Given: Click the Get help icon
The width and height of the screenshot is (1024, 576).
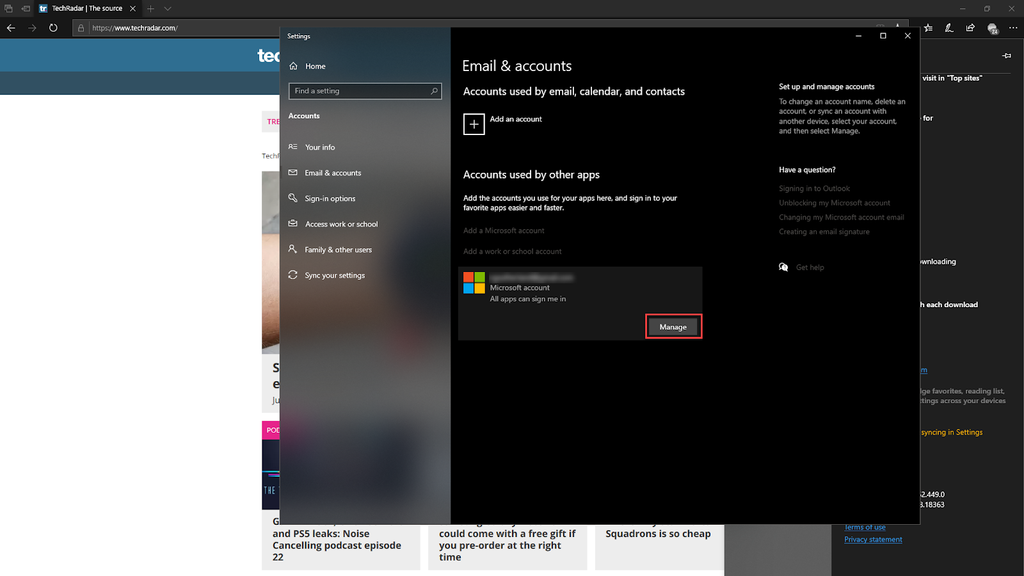Looking at the screenshot, I should pyautogui.click(x=784, y=267).
